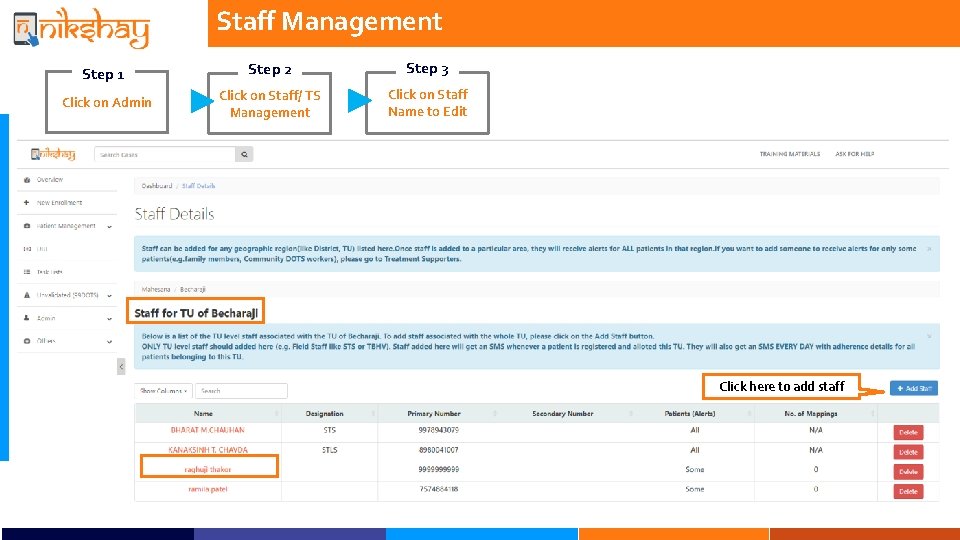Open KANAKSINH T. CHAVDA staff name link
960x540 pixels.
pyautogui.click(x=208, y=450)
